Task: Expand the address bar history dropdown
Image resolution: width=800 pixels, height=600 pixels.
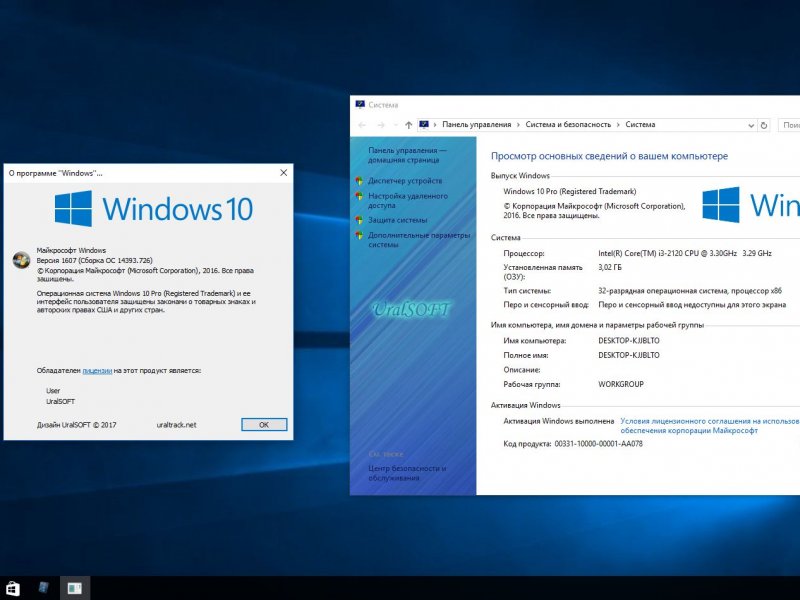Action: point(751,126)
